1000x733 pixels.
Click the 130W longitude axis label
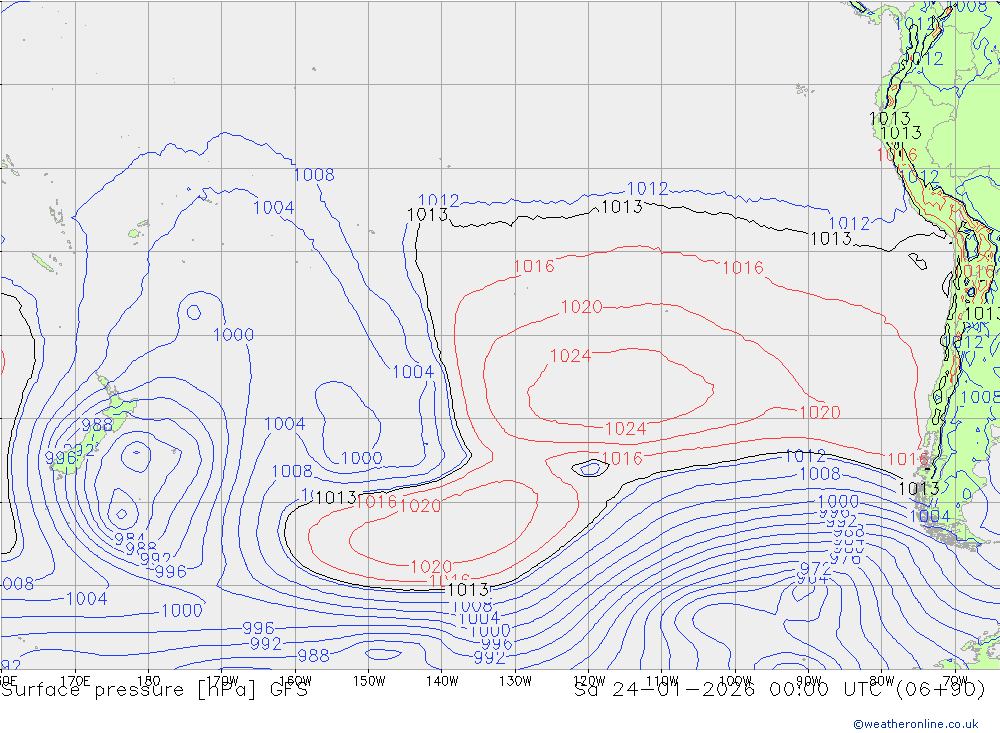pos(514,681)
